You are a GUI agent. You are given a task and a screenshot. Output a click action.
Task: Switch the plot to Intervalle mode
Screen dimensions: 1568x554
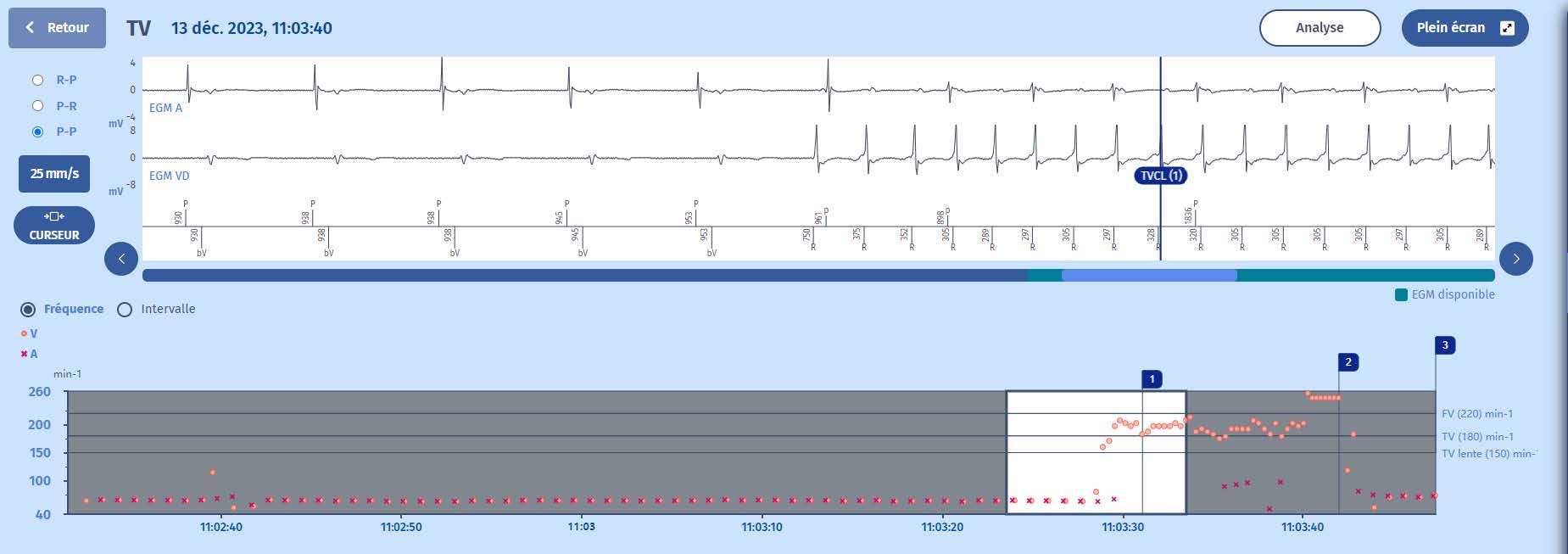click(126, 310)
